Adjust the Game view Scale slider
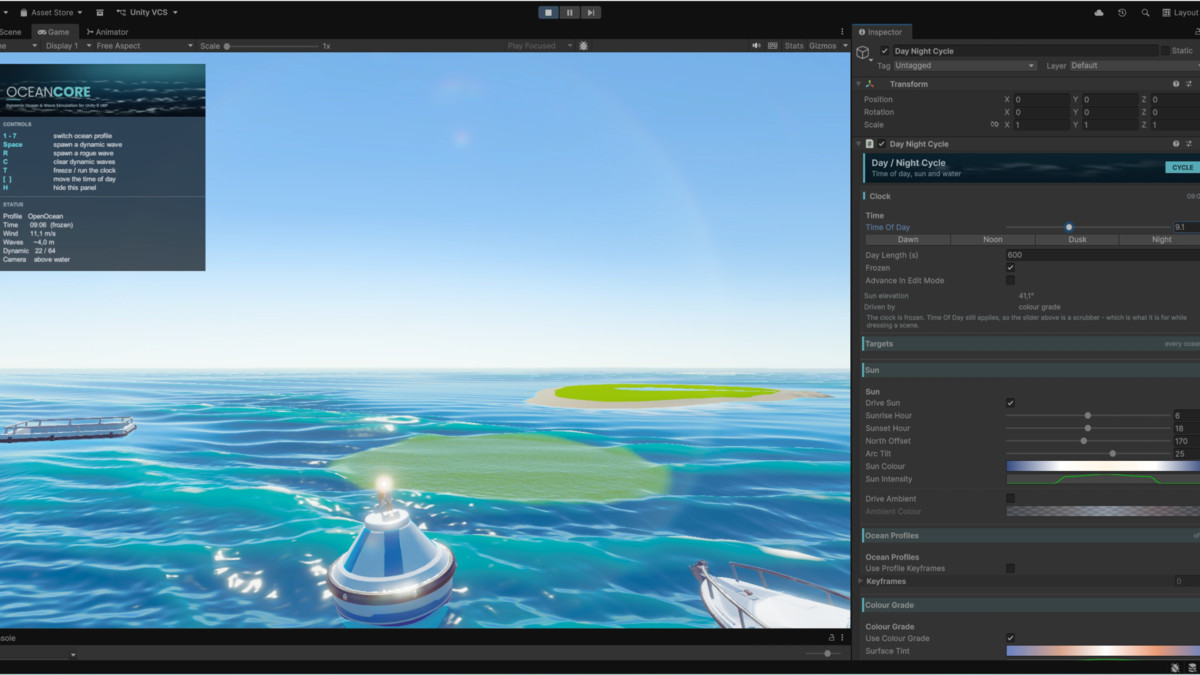 [270, 46]
